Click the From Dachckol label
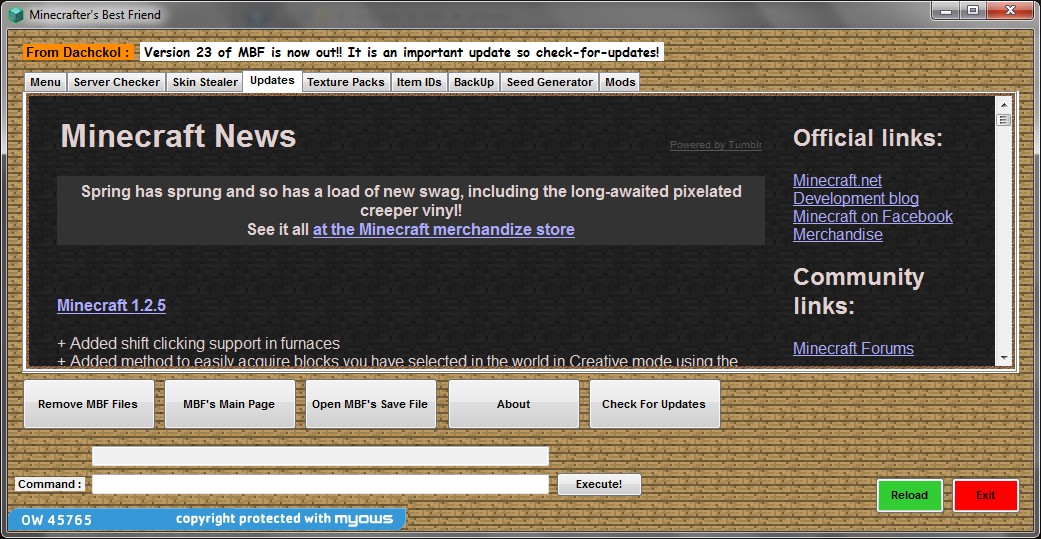Viewport: 1041px width, 539px height. (78, 52)
